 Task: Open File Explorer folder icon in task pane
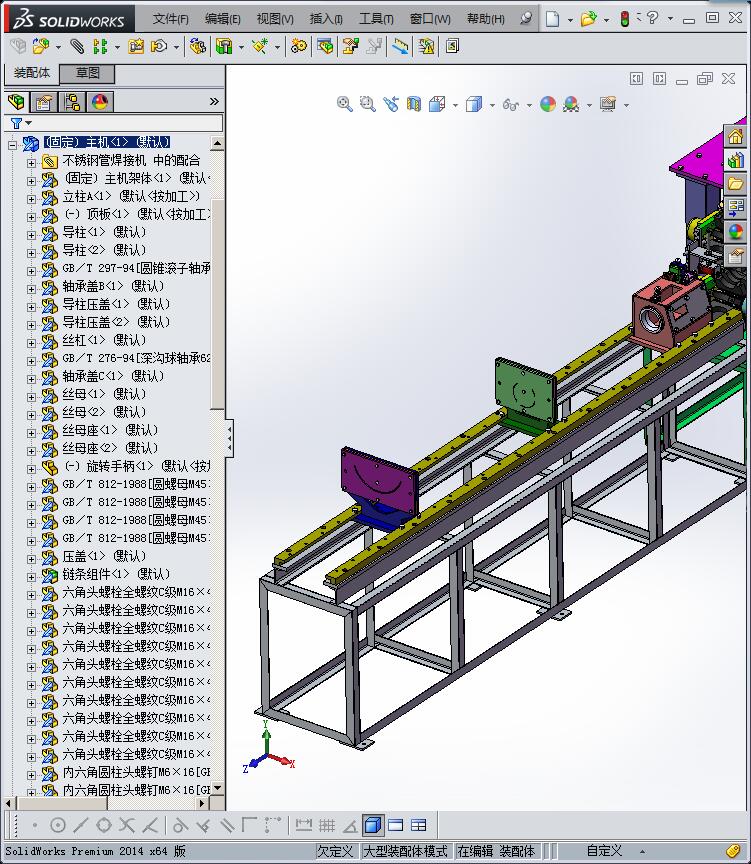[736, 183]
